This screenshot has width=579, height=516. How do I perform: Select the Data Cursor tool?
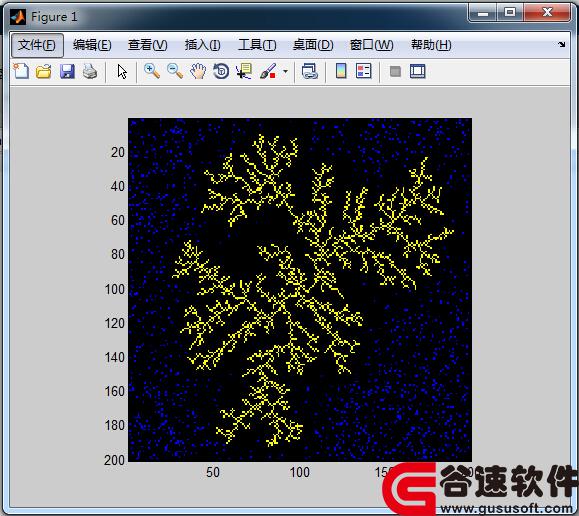[x=244, y=71]
